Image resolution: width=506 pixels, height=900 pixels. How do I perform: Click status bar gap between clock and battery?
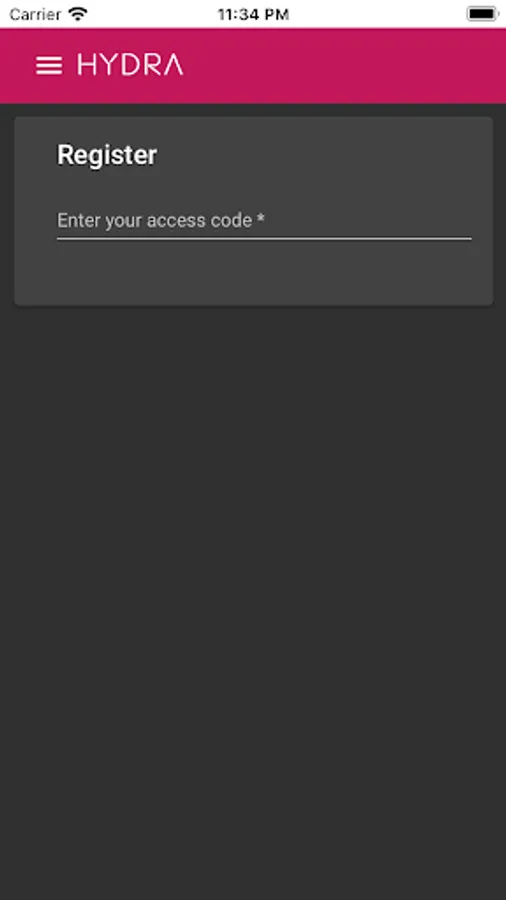(377, 14)
